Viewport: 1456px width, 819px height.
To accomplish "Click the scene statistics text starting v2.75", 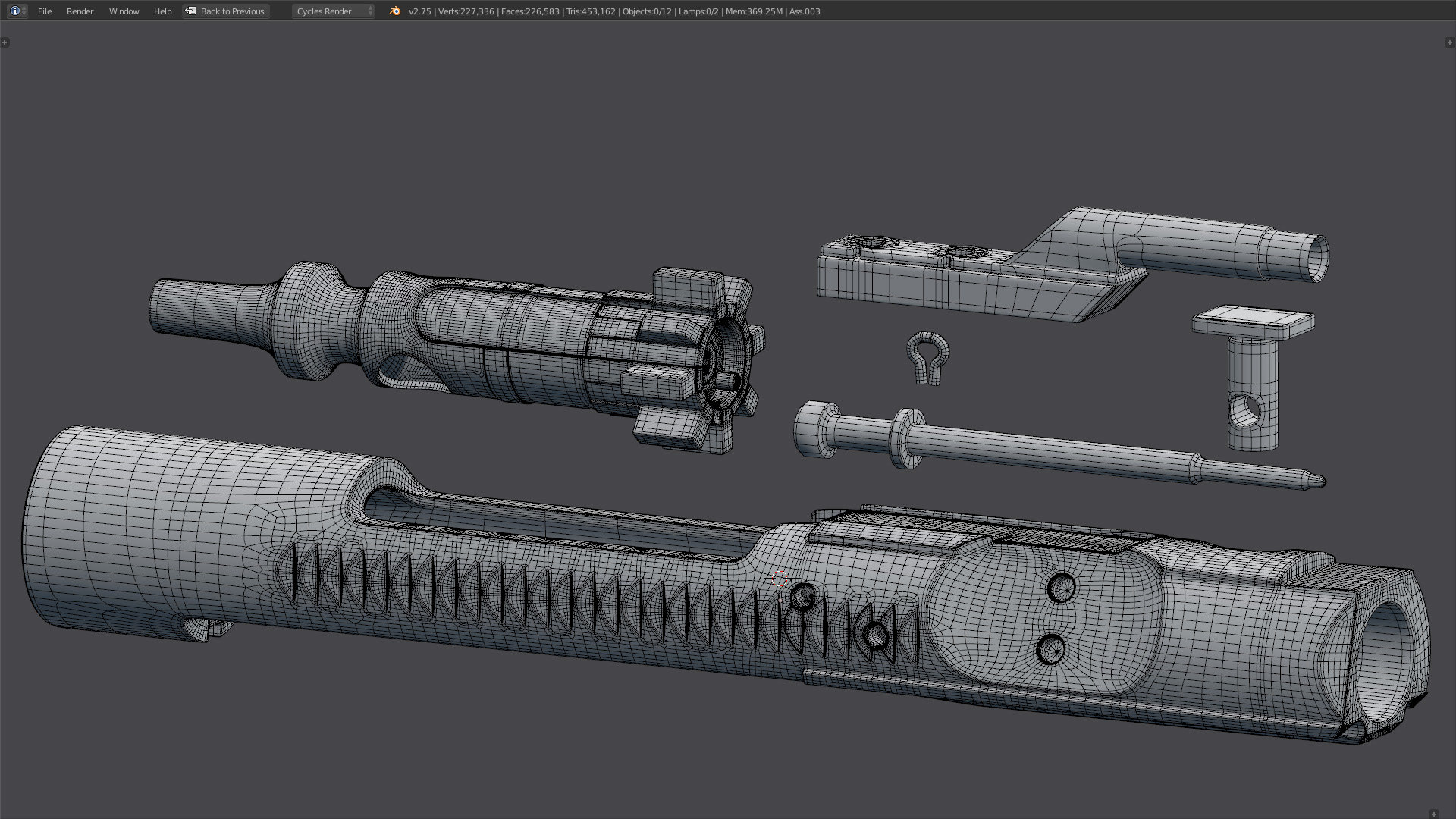I will coord(614,11).
